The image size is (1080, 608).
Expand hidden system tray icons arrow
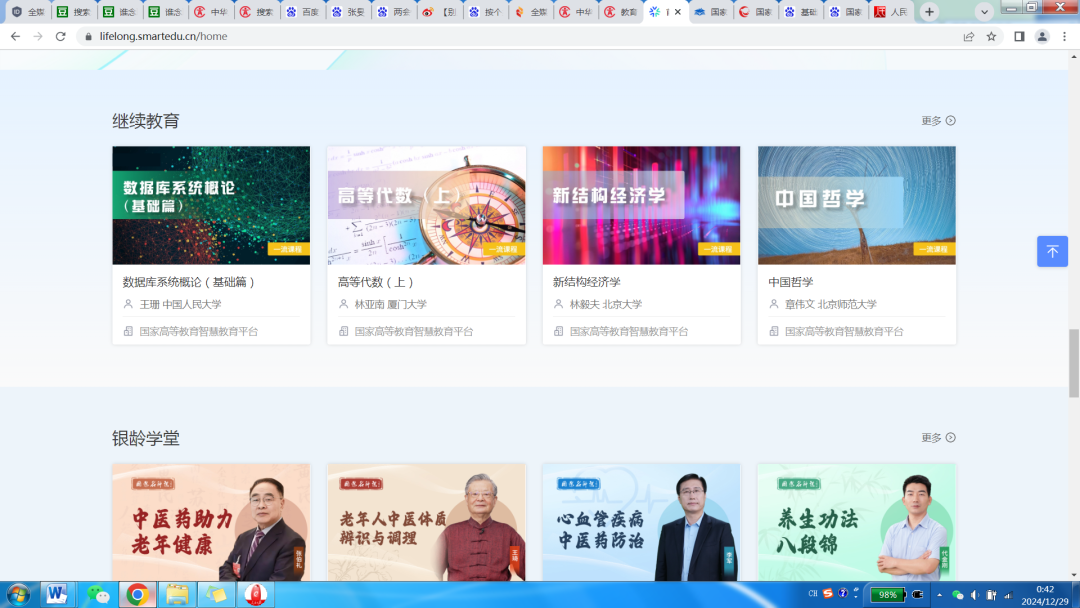point(938,594)
